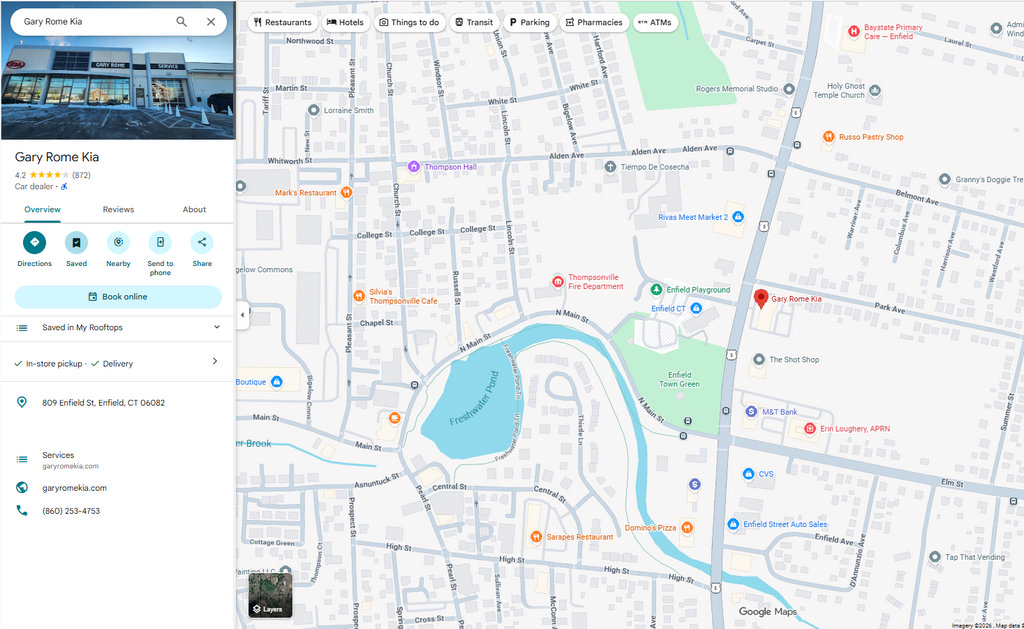This screenshot has width=1024, height=629.
Task: Click the search magnifier icon
Action: pyautogui.click(x=182, y=22)
